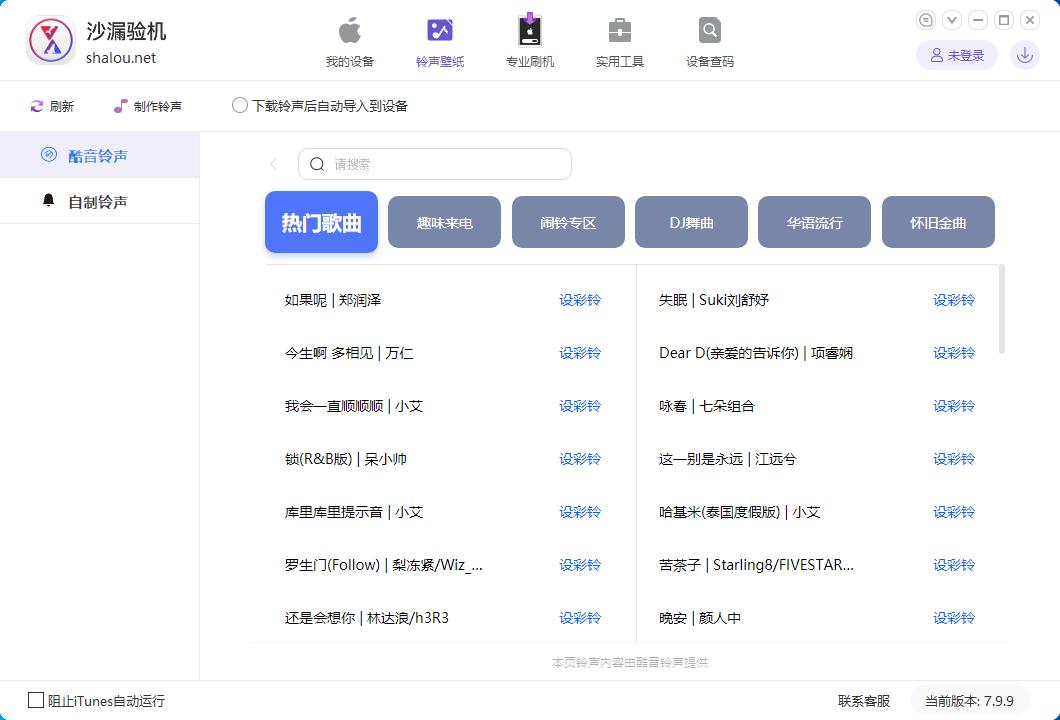This screenshot has width=1060, height=720.
Task: Open the 怀旧金曲 category
Action: point(938,222)
